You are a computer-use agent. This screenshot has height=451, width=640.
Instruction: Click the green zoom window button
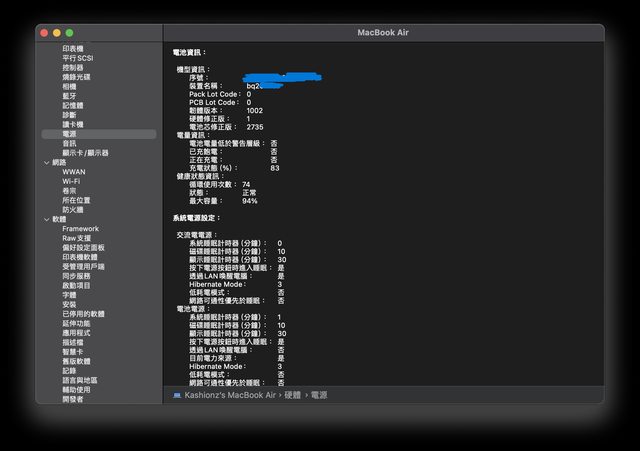pyautogui.click(x=70, y=33)
